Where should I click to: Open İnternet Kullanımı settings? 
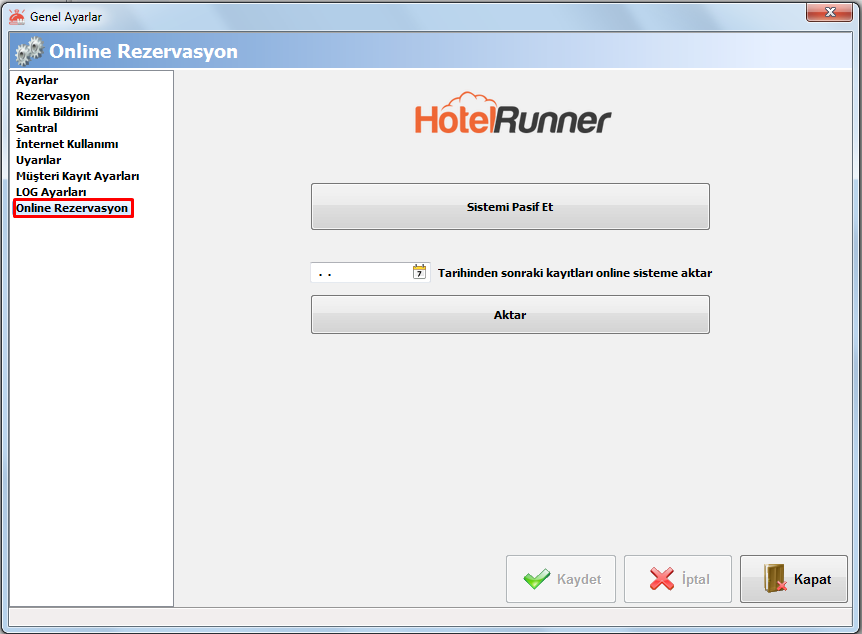coord(67,144)
